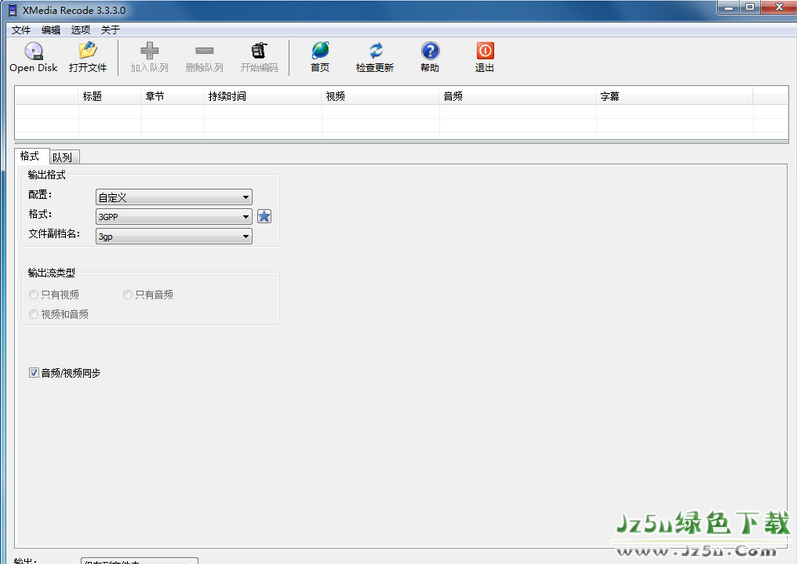Click the 开始编码 encode icon

(259, 51)
